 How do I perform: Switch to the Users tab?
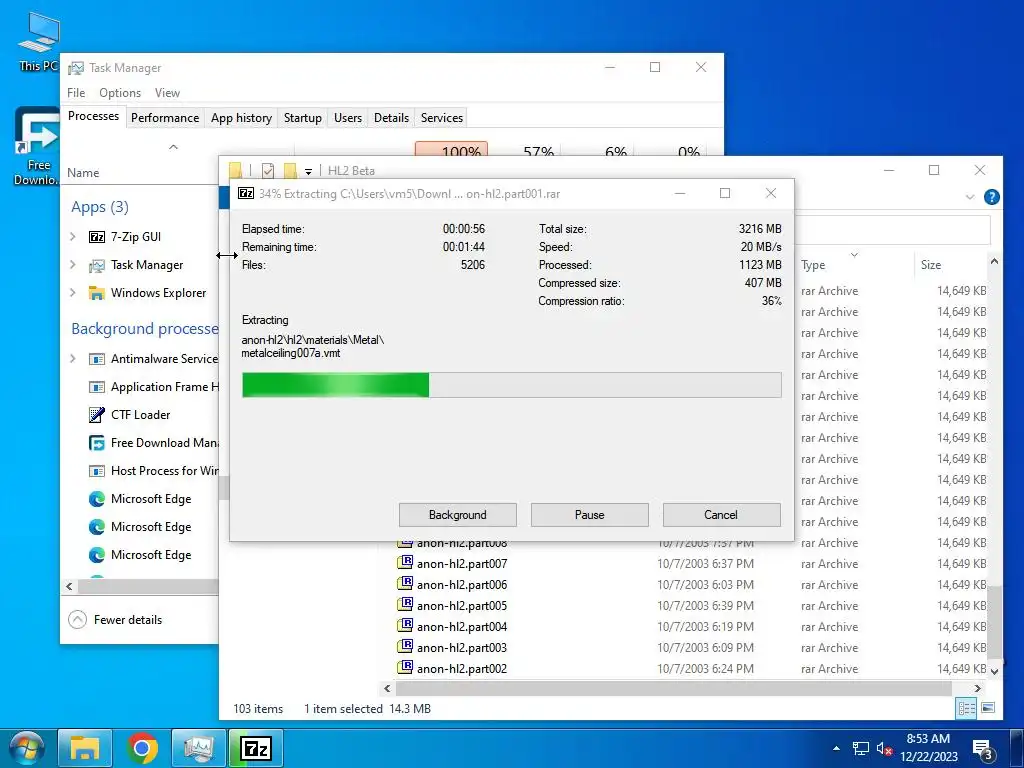(347, 118)
